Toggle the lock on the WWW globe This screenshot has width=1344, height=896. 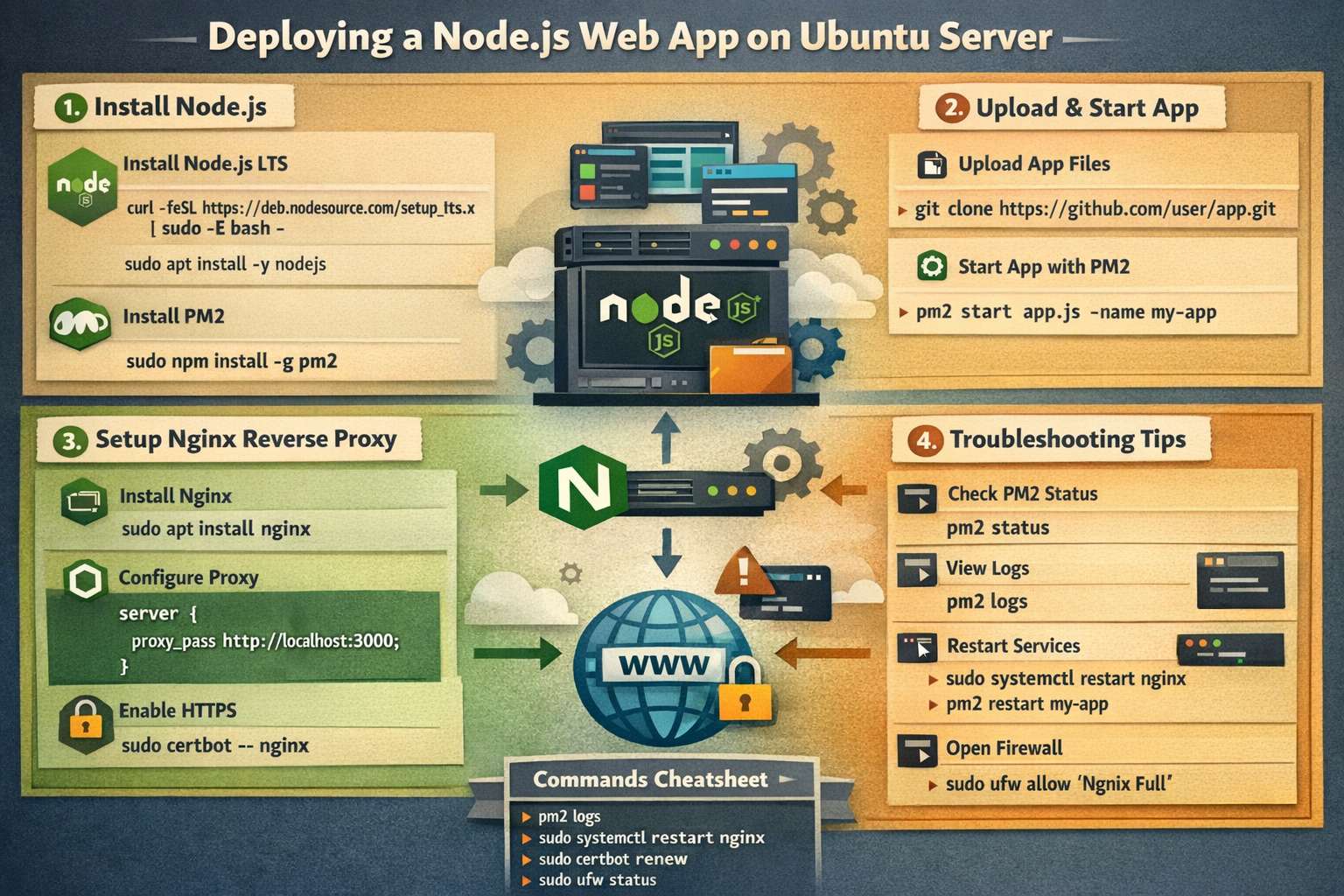(x=745, y=700)
